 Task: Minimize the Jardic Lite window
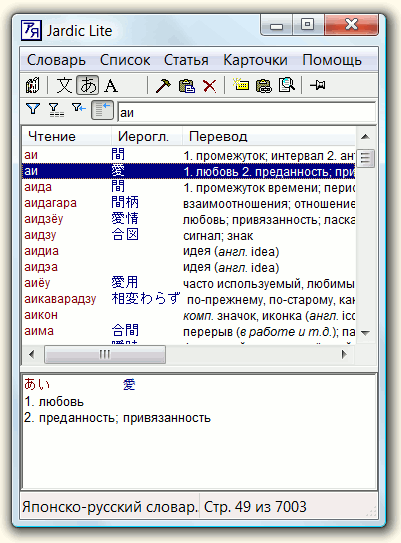coord(276,25)
